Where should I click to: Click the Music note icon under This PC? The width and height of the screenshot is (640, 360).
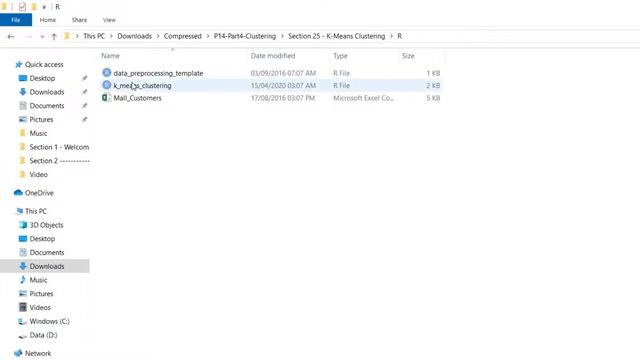pyautogui.click(x=23, y=280)
